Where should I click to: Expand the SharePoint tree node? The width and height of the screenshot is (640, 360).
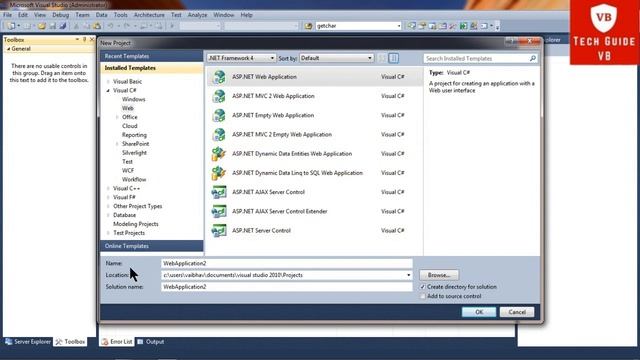point(117,144)
